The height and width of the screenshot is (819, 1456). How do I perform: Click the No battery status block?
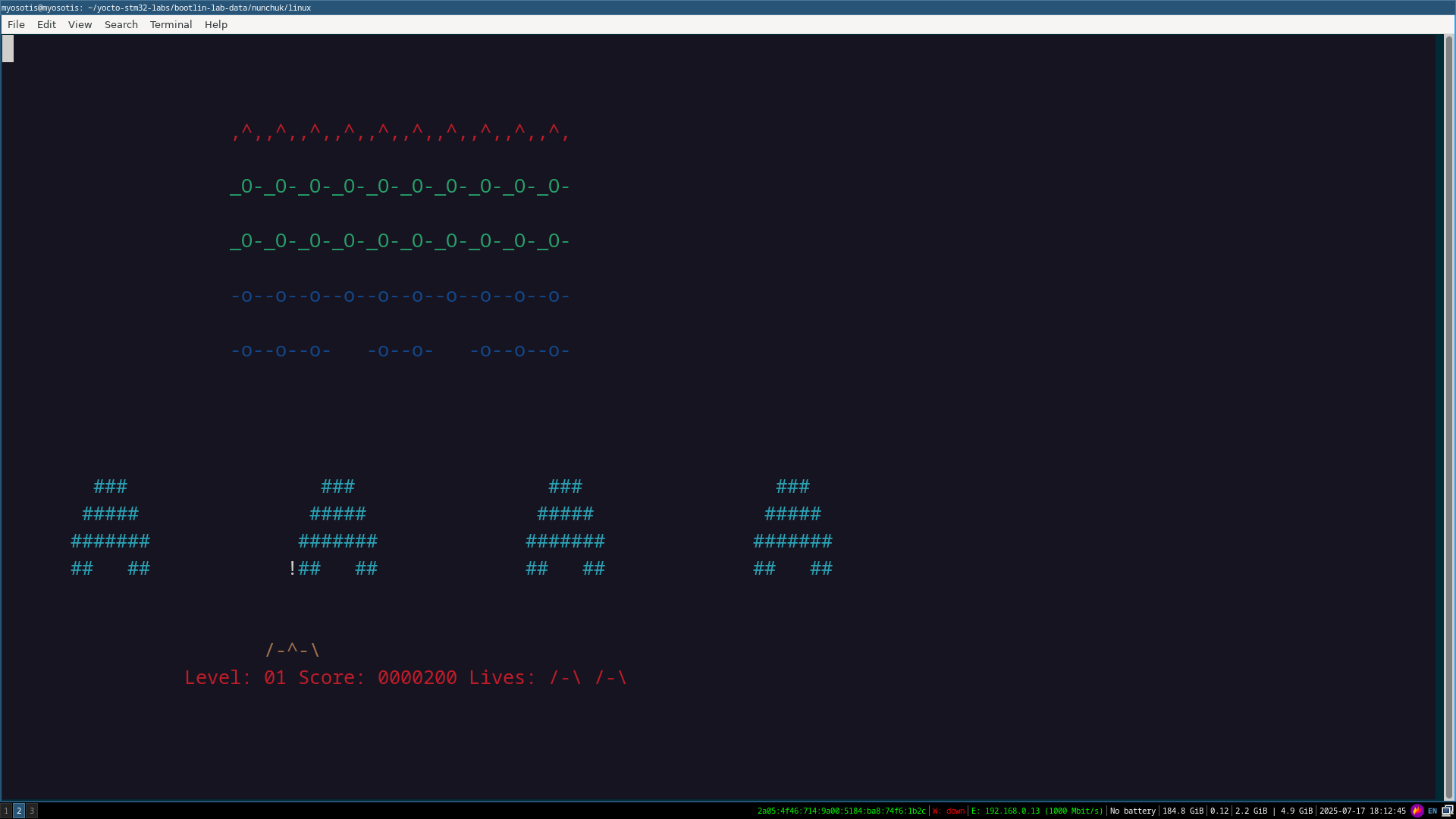[x=1132, y=811]
